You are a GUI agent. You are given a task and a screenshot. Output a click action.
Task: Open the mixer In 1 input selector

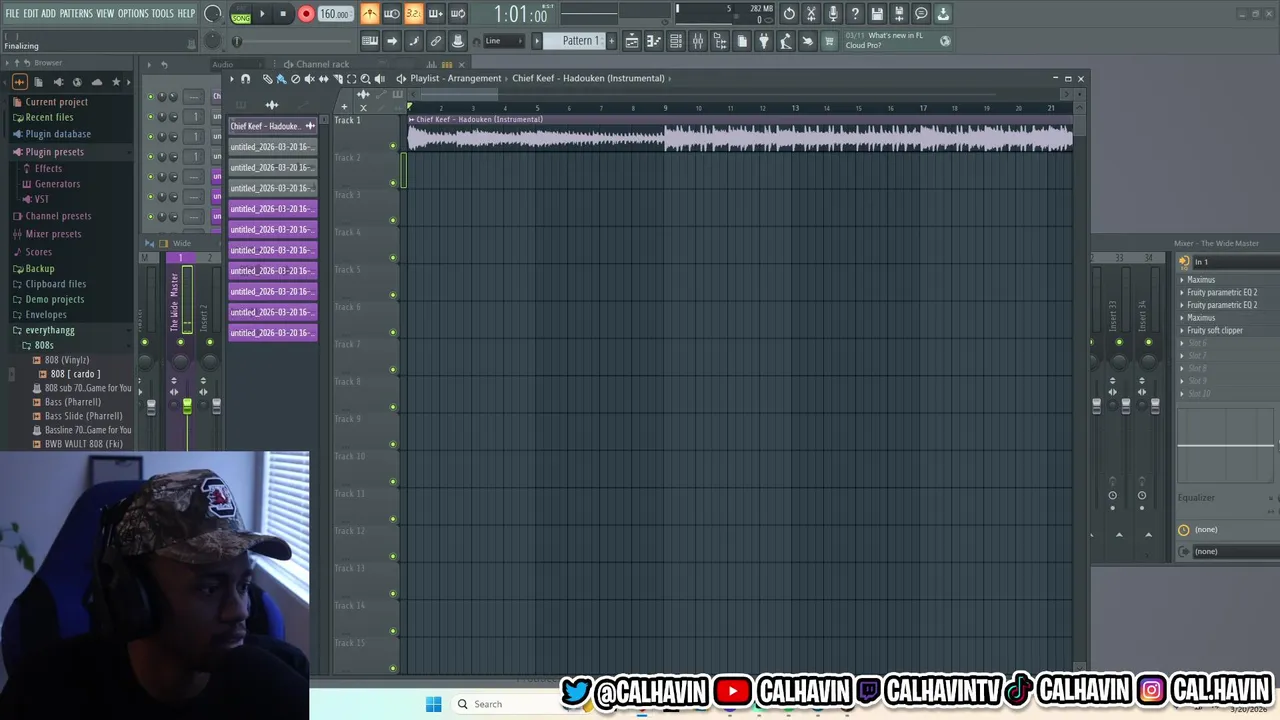click(x=1235, y=262)
